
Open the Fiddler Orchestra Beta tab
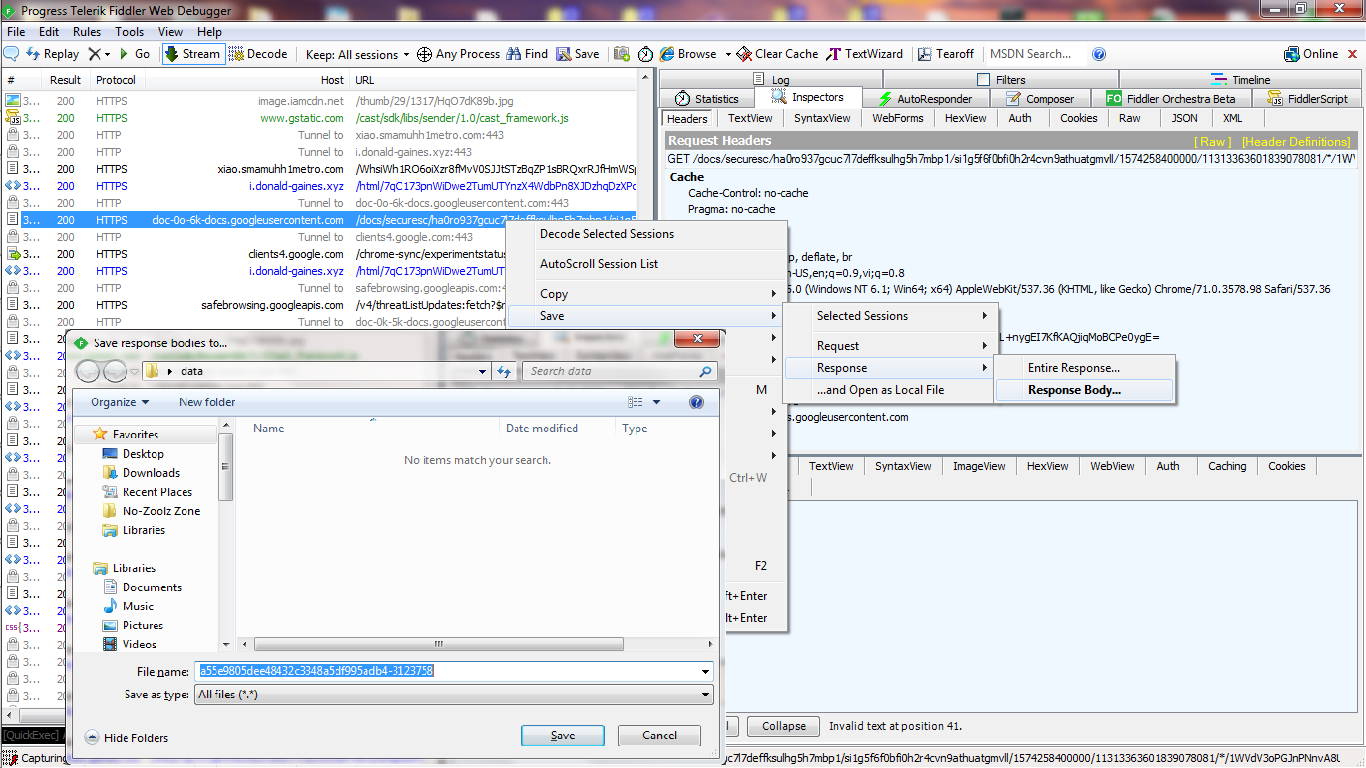tap(1170, 99)
